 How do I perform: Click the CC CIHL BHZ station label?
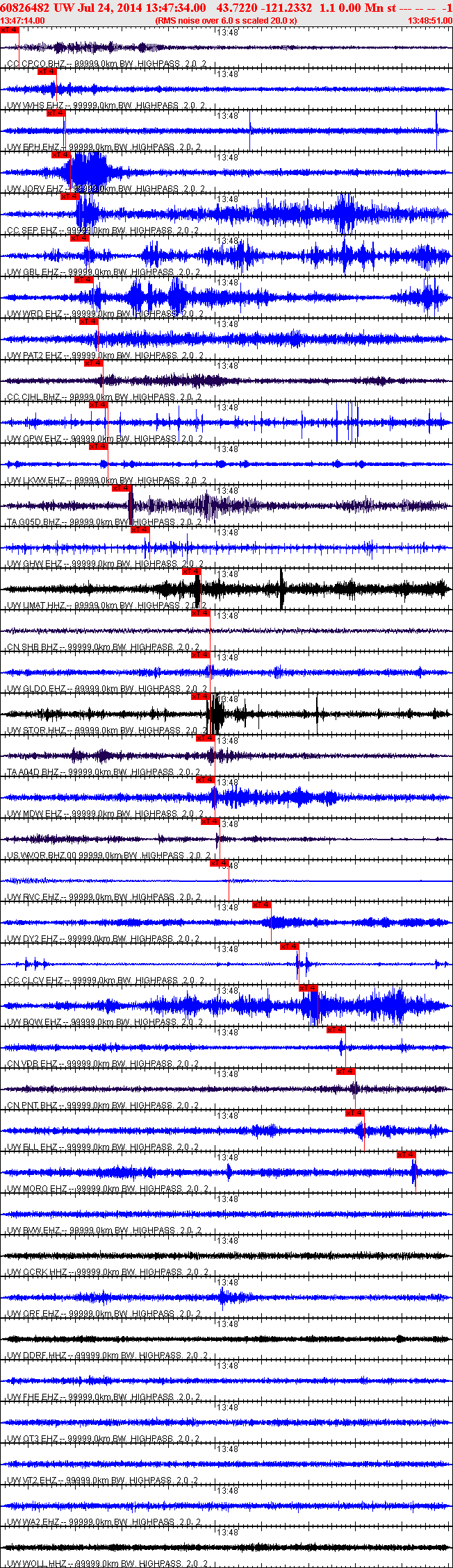[x=104, y=397]
